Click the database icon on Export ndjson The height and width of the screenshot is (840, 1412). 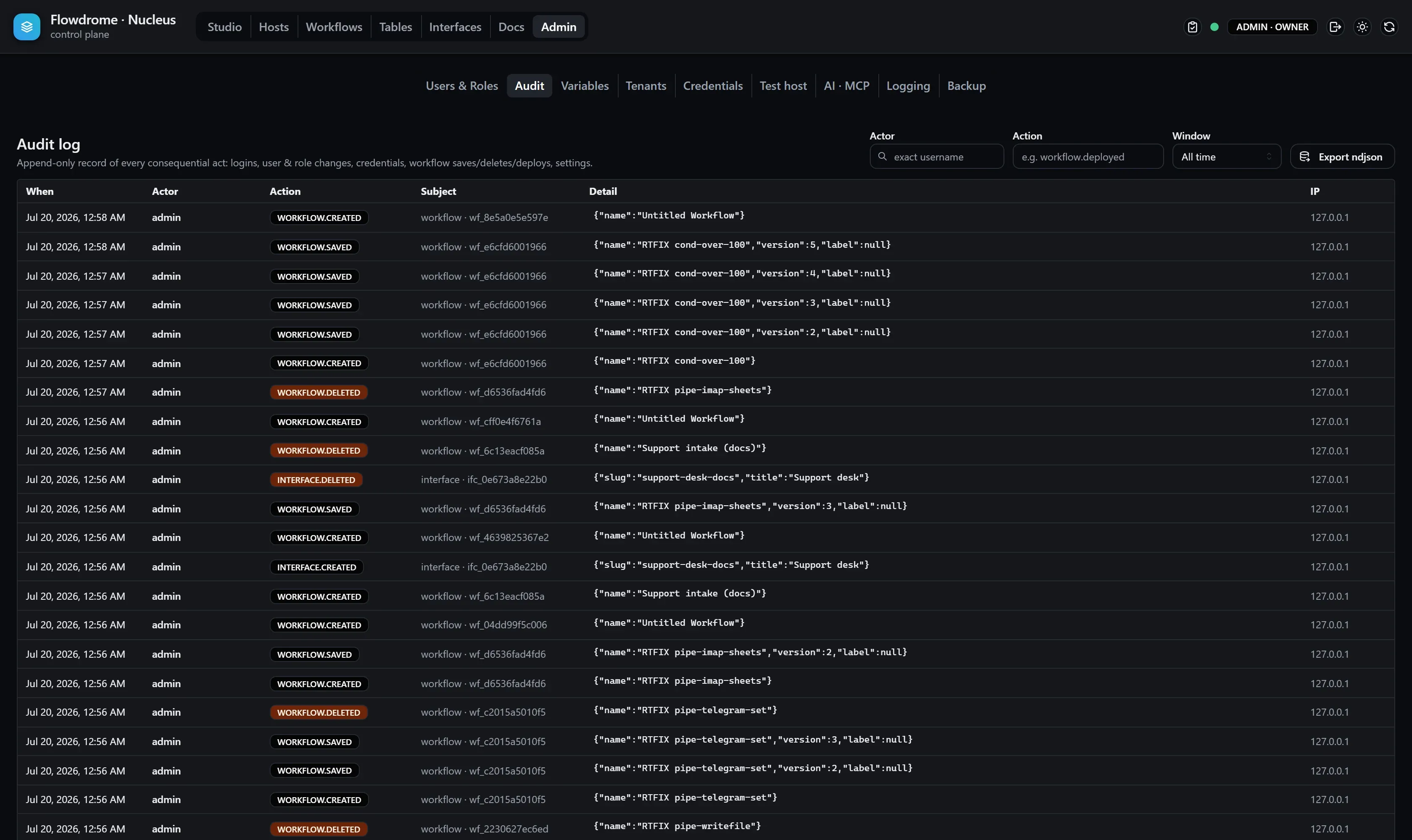click(1304, 157)
